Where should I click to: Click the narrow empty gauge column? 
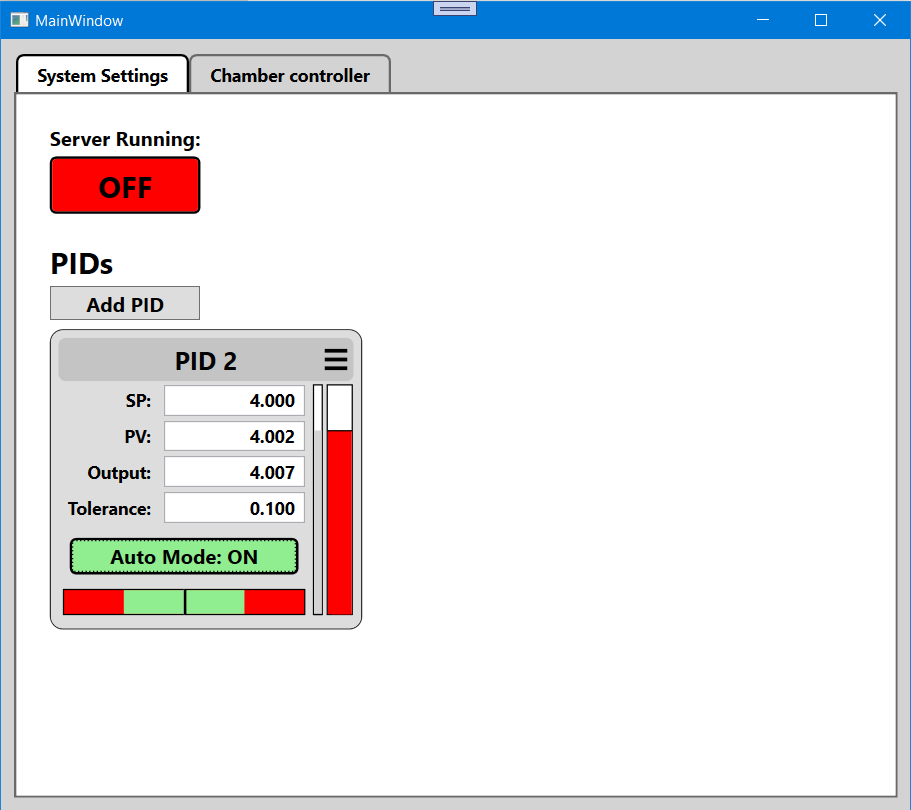coord(318,500)
